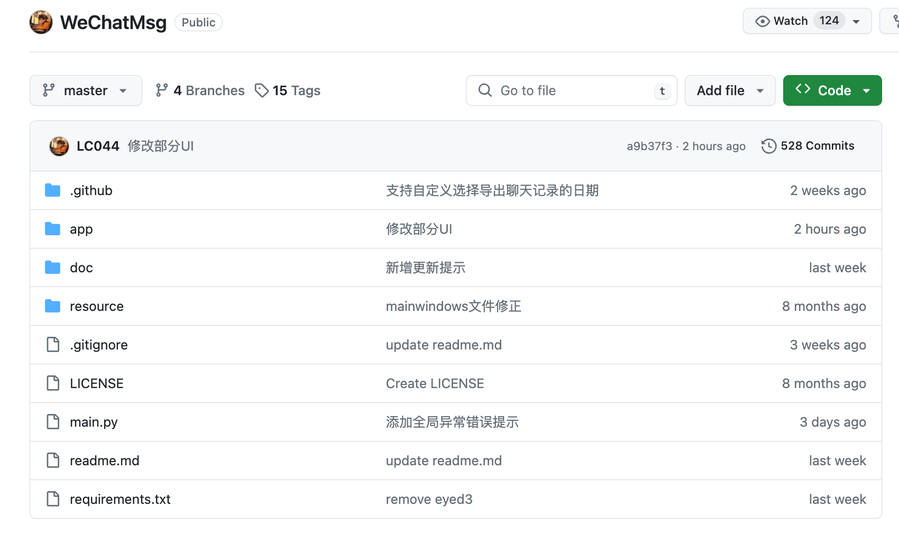Click the LICENSE file icon
This screenshot has width=899, height=534.
tap(53, 383)
